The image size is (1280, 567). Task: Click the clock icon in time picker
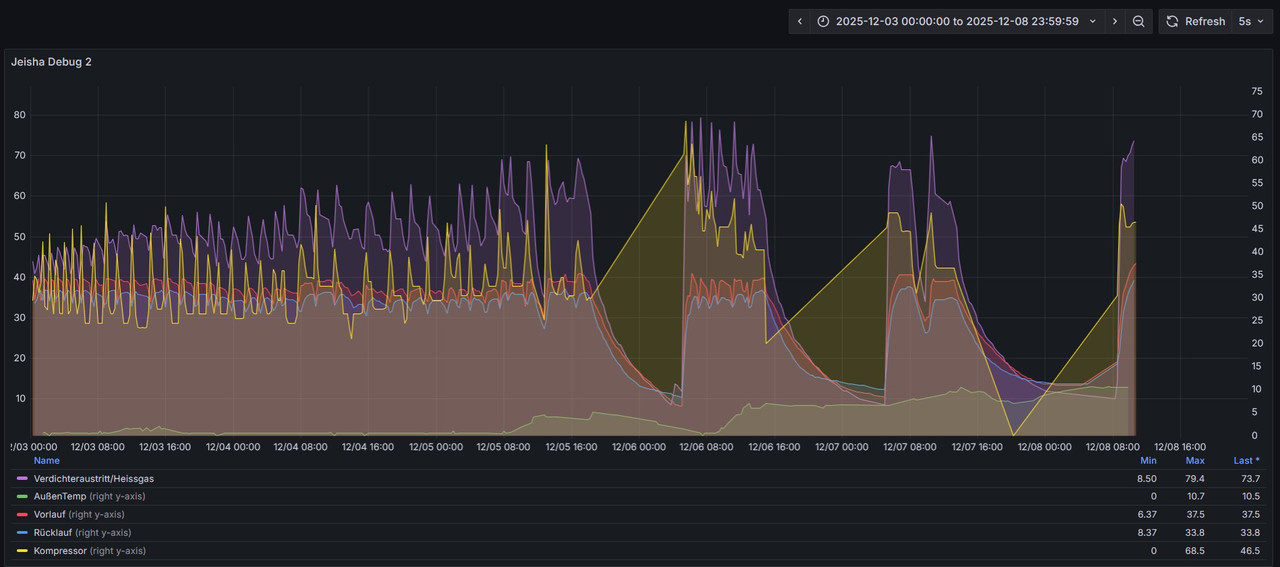click(x=823, y=21)
